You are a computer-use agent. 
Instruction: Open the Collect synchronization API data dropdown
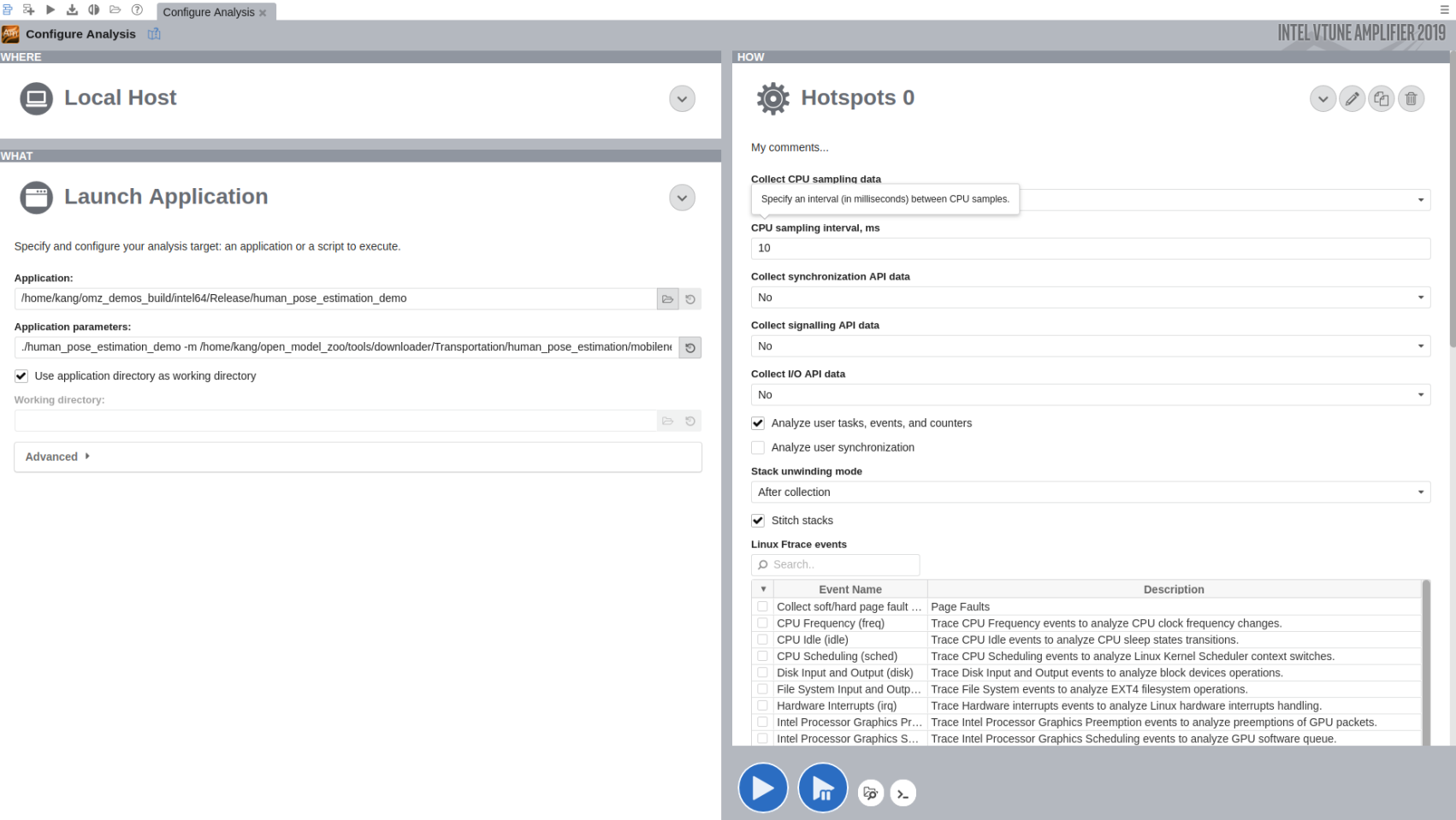[x=1091, y=298]
